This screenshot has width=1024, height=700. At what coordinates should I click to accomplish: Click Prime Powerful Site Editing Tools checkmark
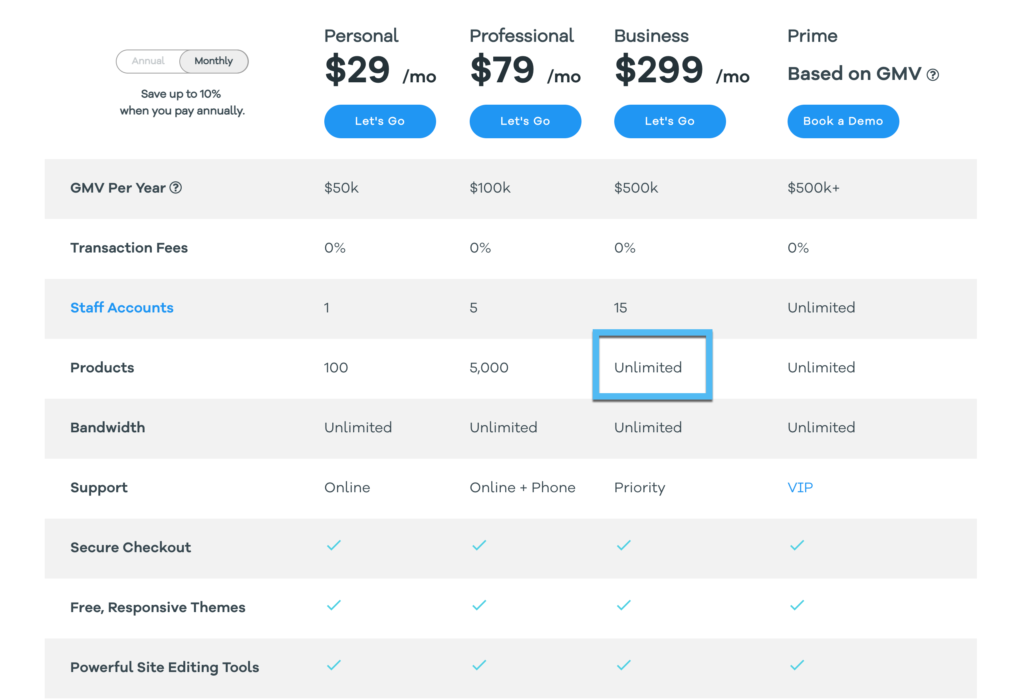pyautogui.click(x=797, y=665)
